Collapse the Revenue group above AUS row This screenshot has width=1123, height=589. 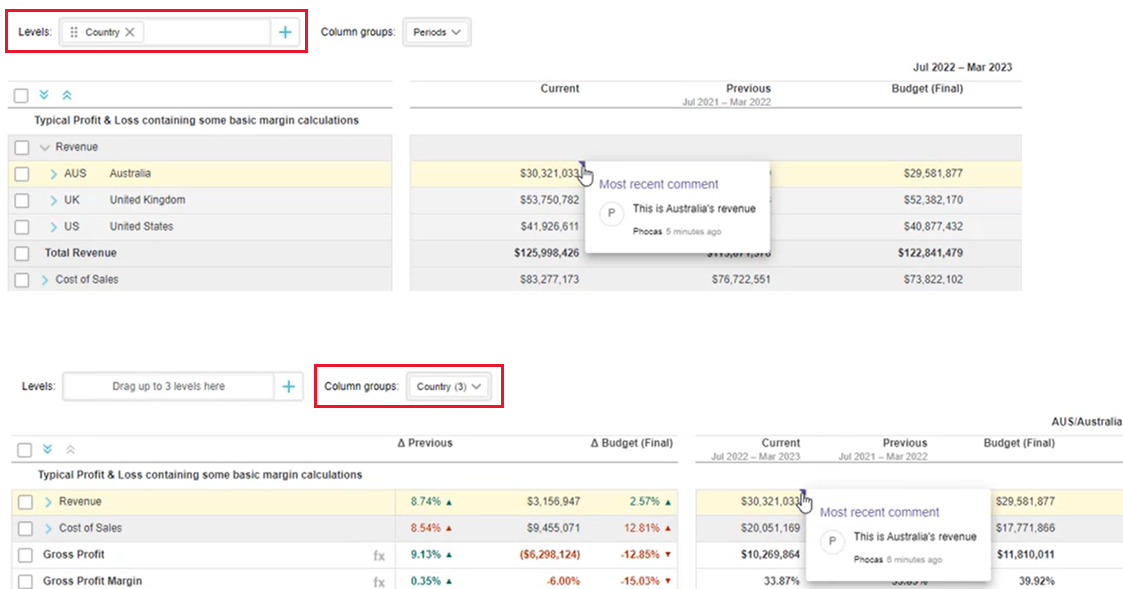click(x=44, y=147)
